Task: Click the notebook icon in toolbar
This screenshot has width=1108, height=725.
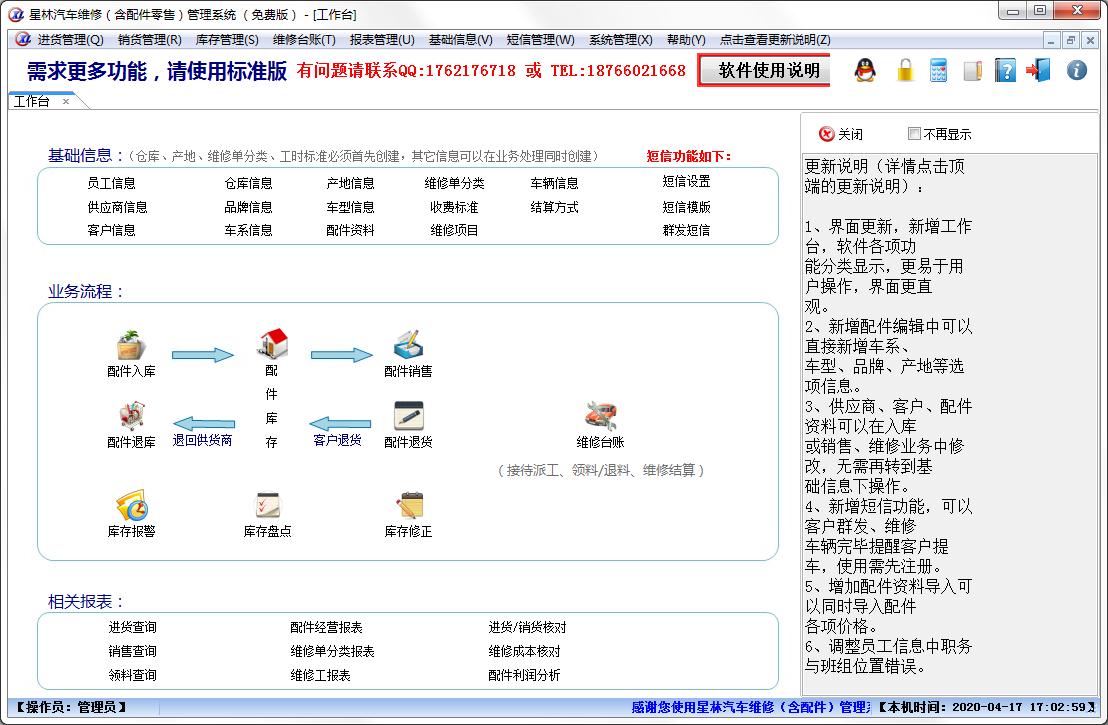Action: pyautogui.click(x=972, y=70)
